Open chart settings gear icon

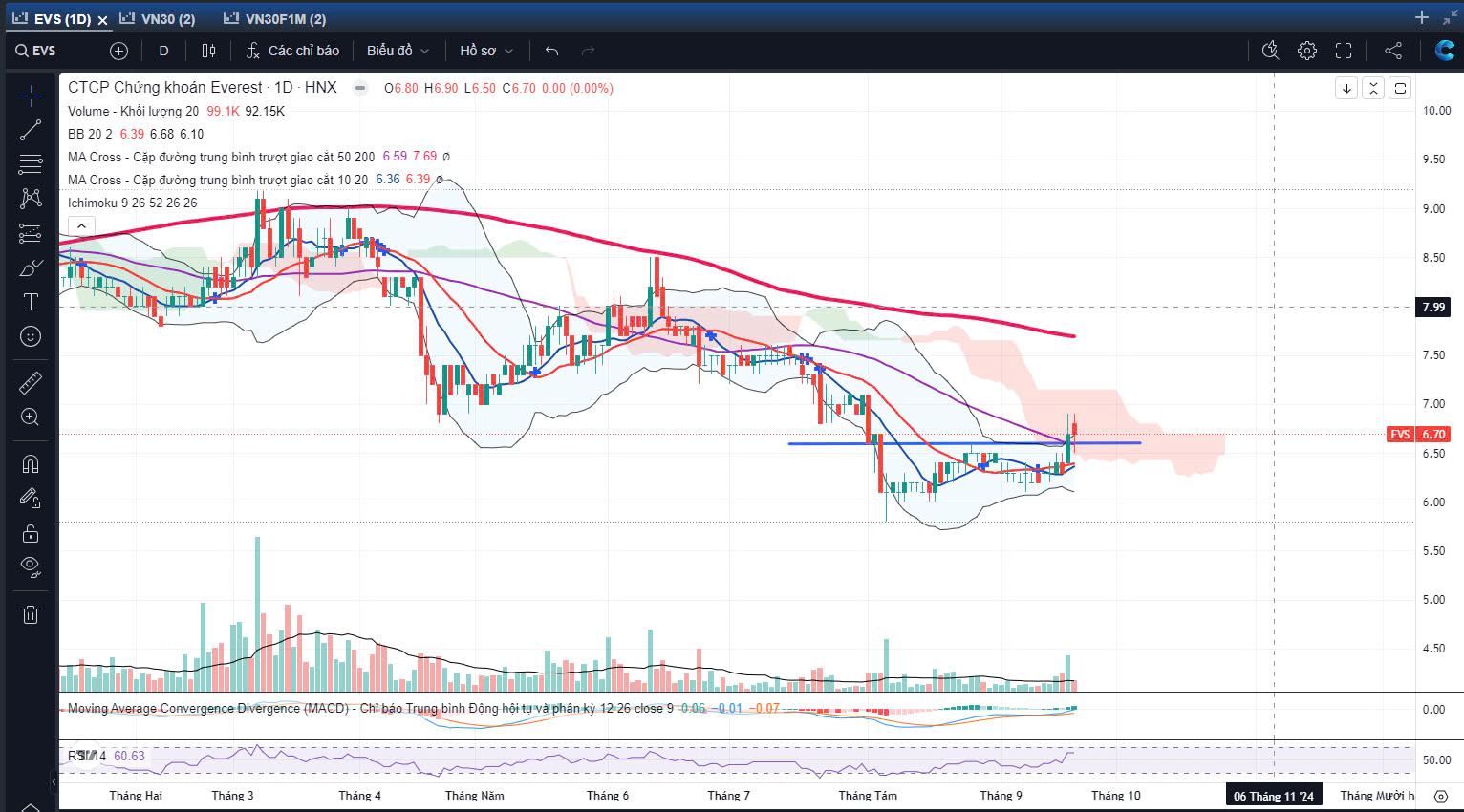click(1307, 51)
